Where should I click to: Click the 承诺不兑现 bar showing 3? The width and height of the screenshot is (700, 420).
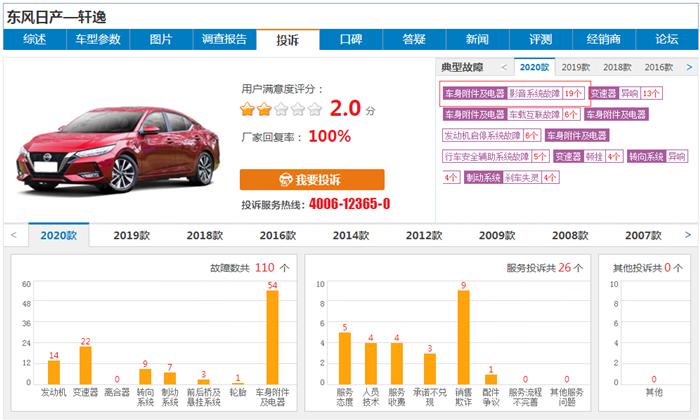coord(429,369)
